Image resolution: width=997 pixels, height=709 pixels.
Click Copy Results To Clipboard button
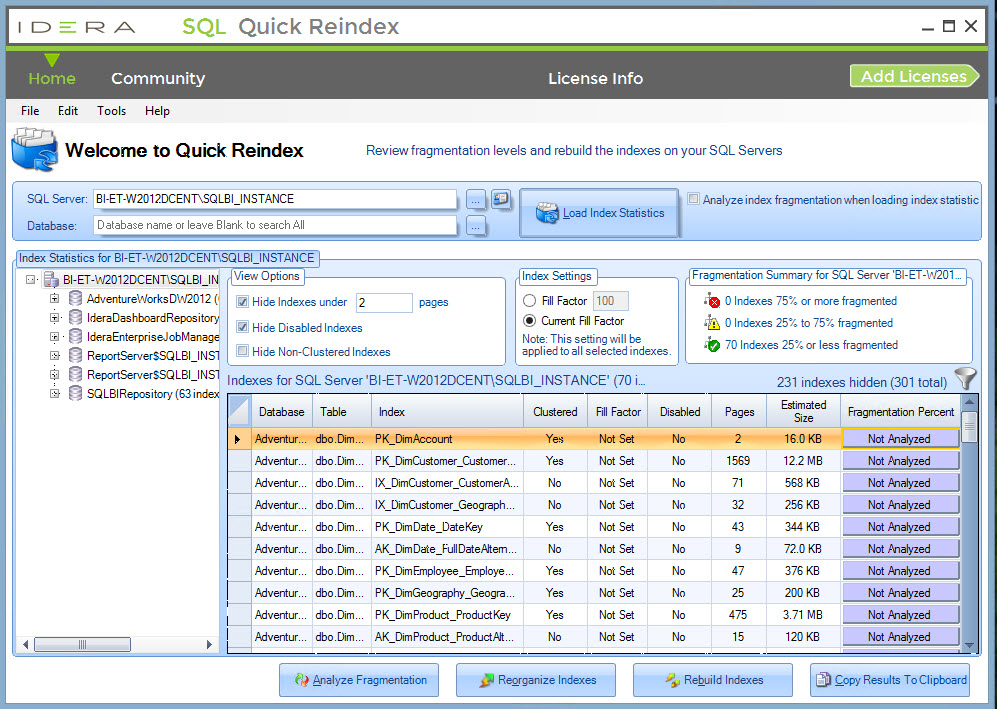point(890,680)
